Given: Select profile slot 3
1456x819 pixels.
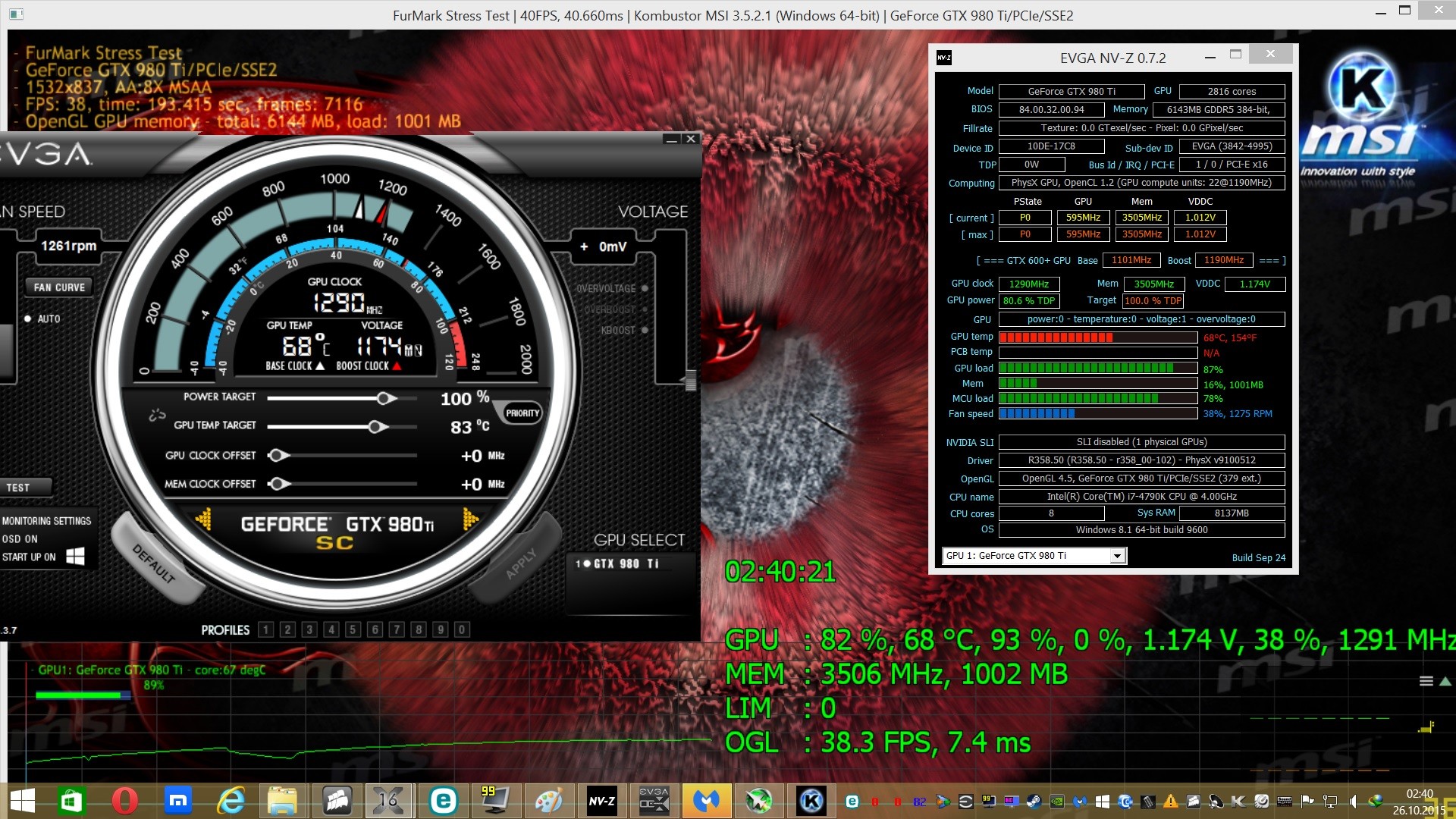Looking at the screenshot, I should tap(309, 629).
